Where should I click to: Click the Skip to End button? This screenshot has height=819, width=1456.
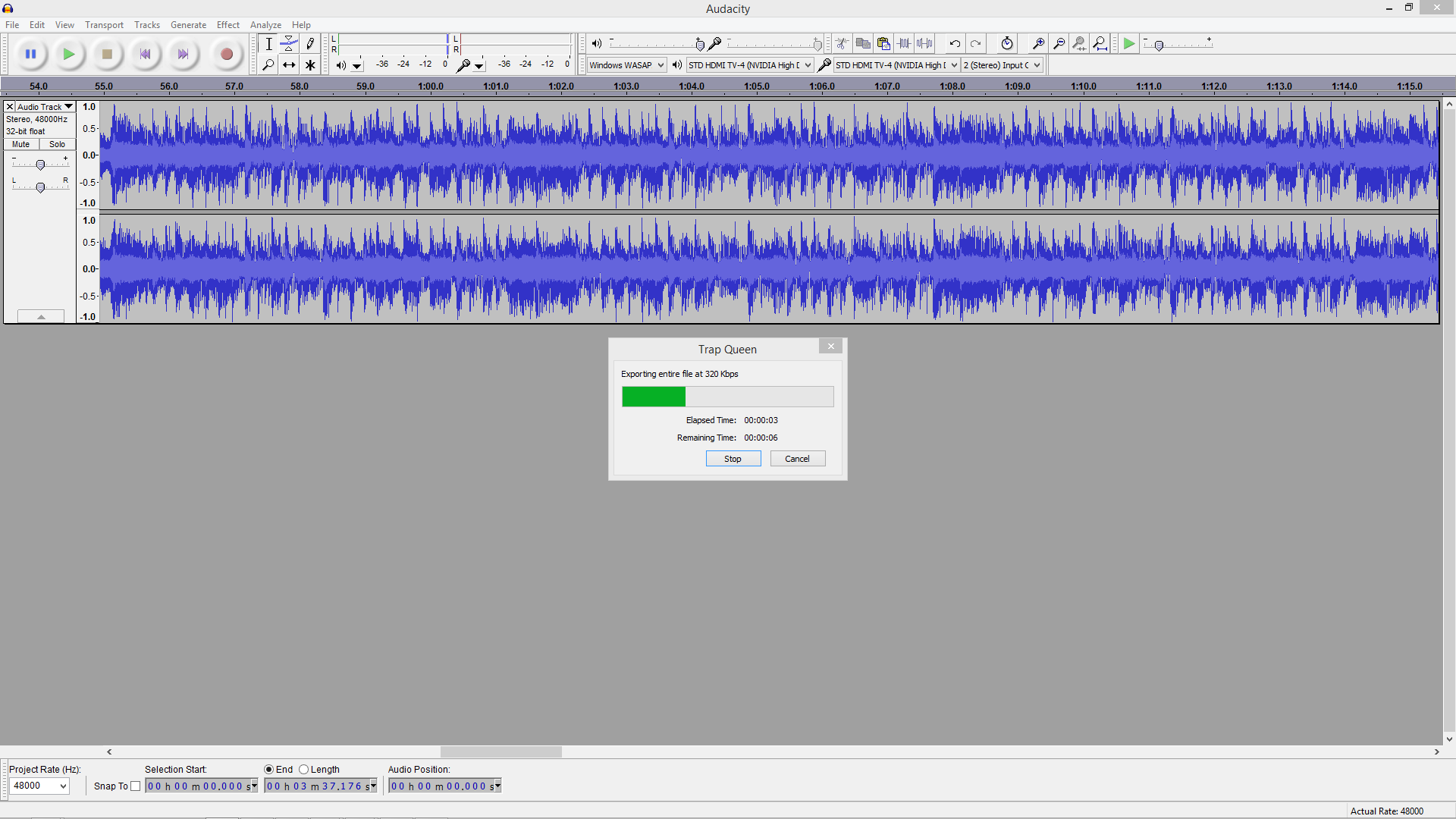click(x=183, y=54)
